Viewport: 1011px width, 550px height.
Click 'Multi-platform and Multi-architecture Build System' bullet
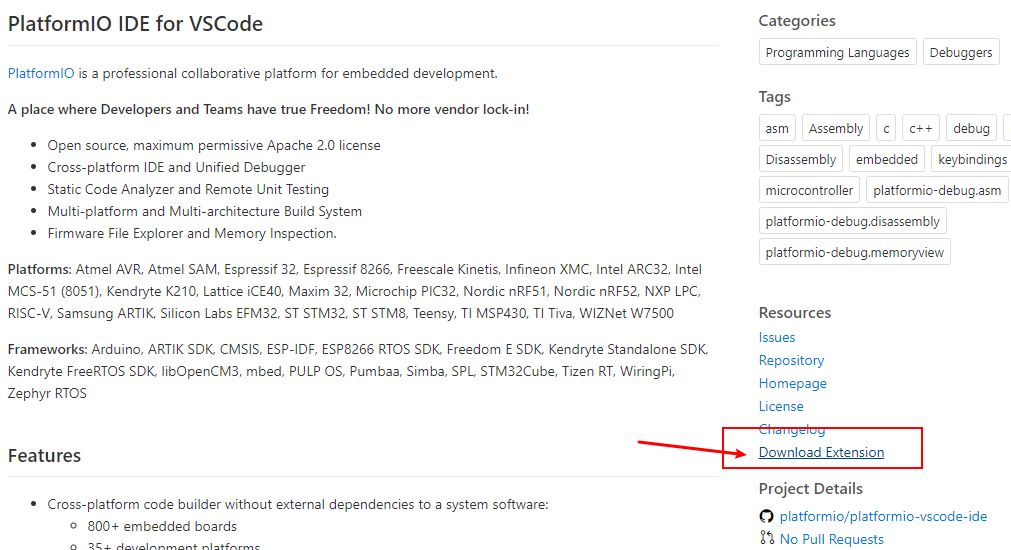click(204, 211)
